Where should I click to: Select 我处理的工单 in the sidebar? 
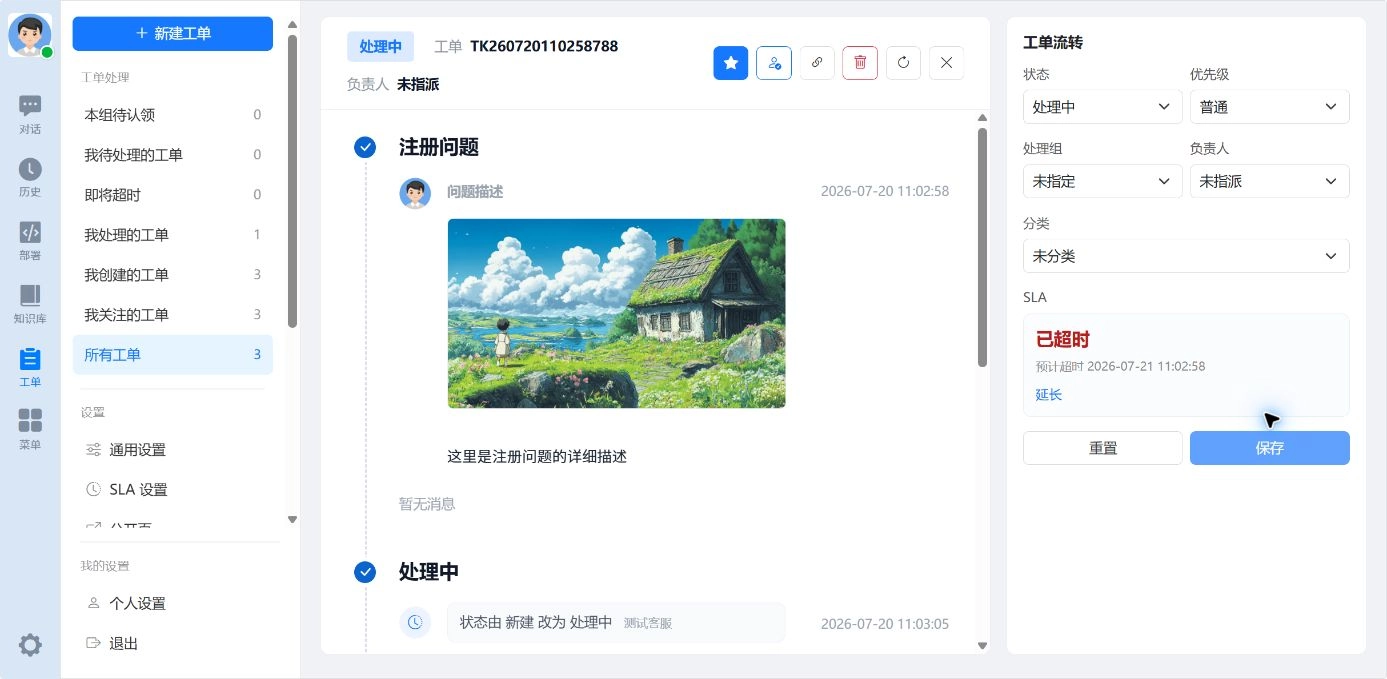point(172,235)
